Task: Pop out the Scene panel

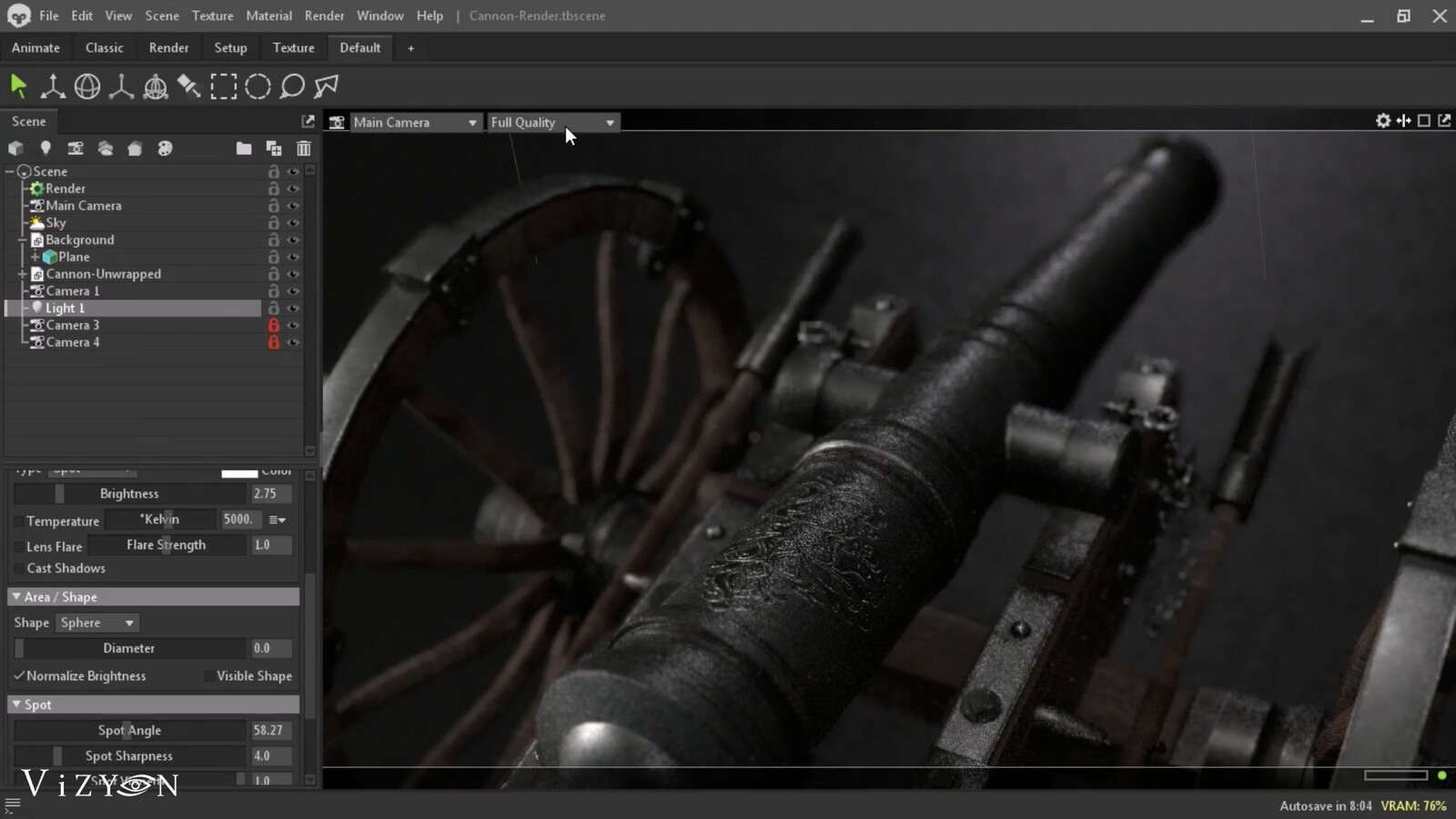Action: [308, 121]
